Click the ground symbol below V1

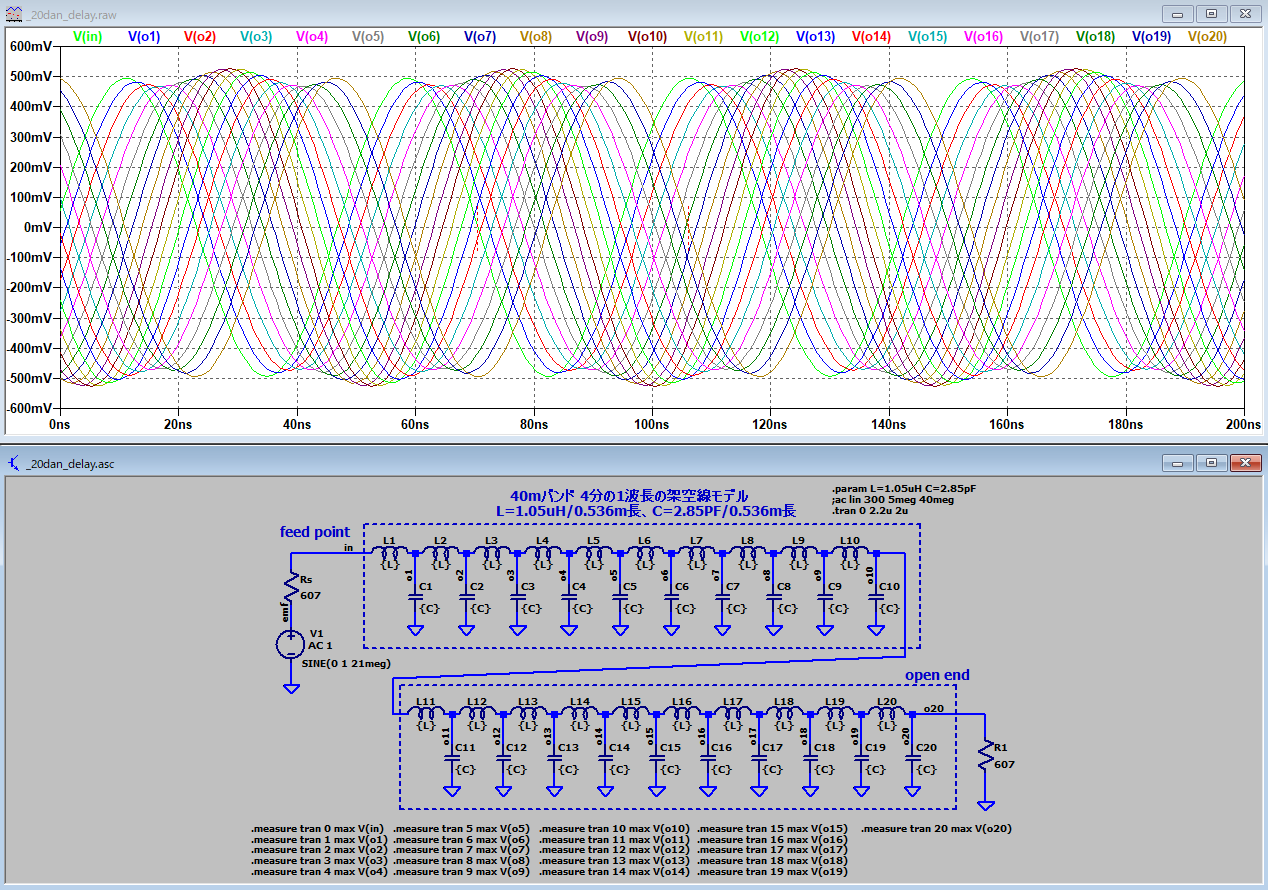291,687
